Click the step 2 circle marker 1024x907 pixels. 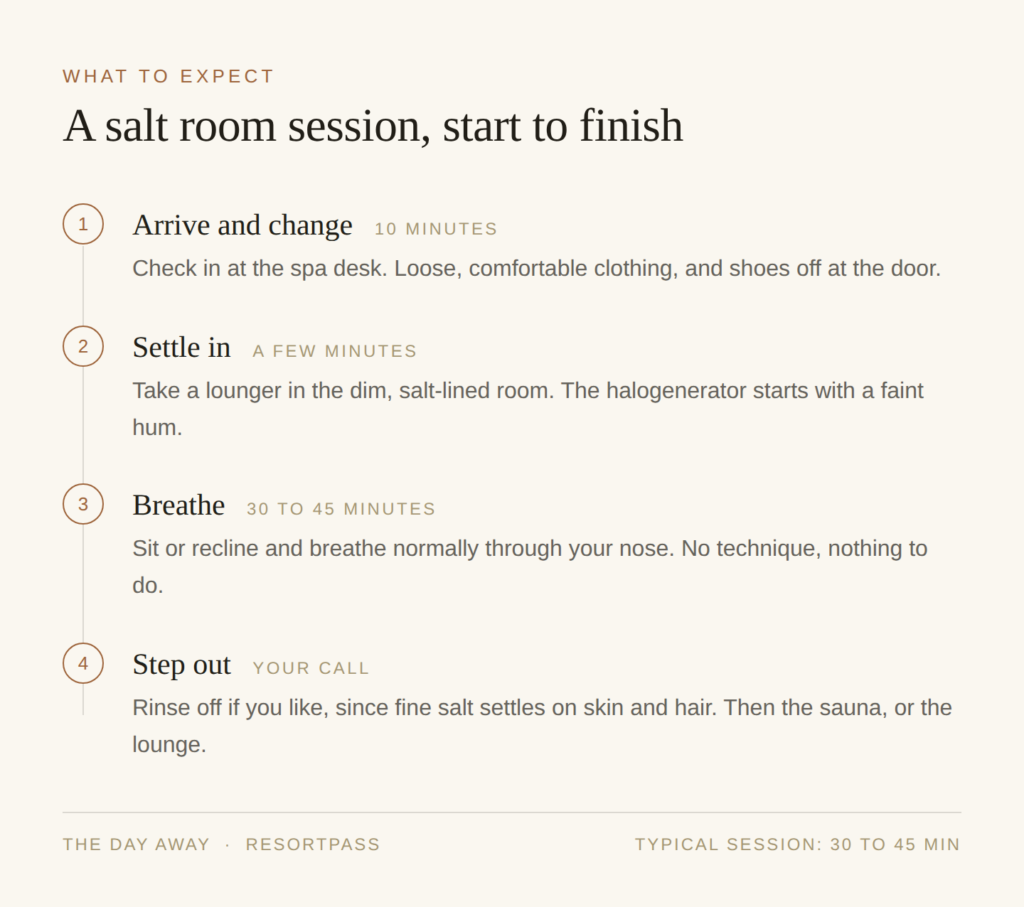(83, 346)
